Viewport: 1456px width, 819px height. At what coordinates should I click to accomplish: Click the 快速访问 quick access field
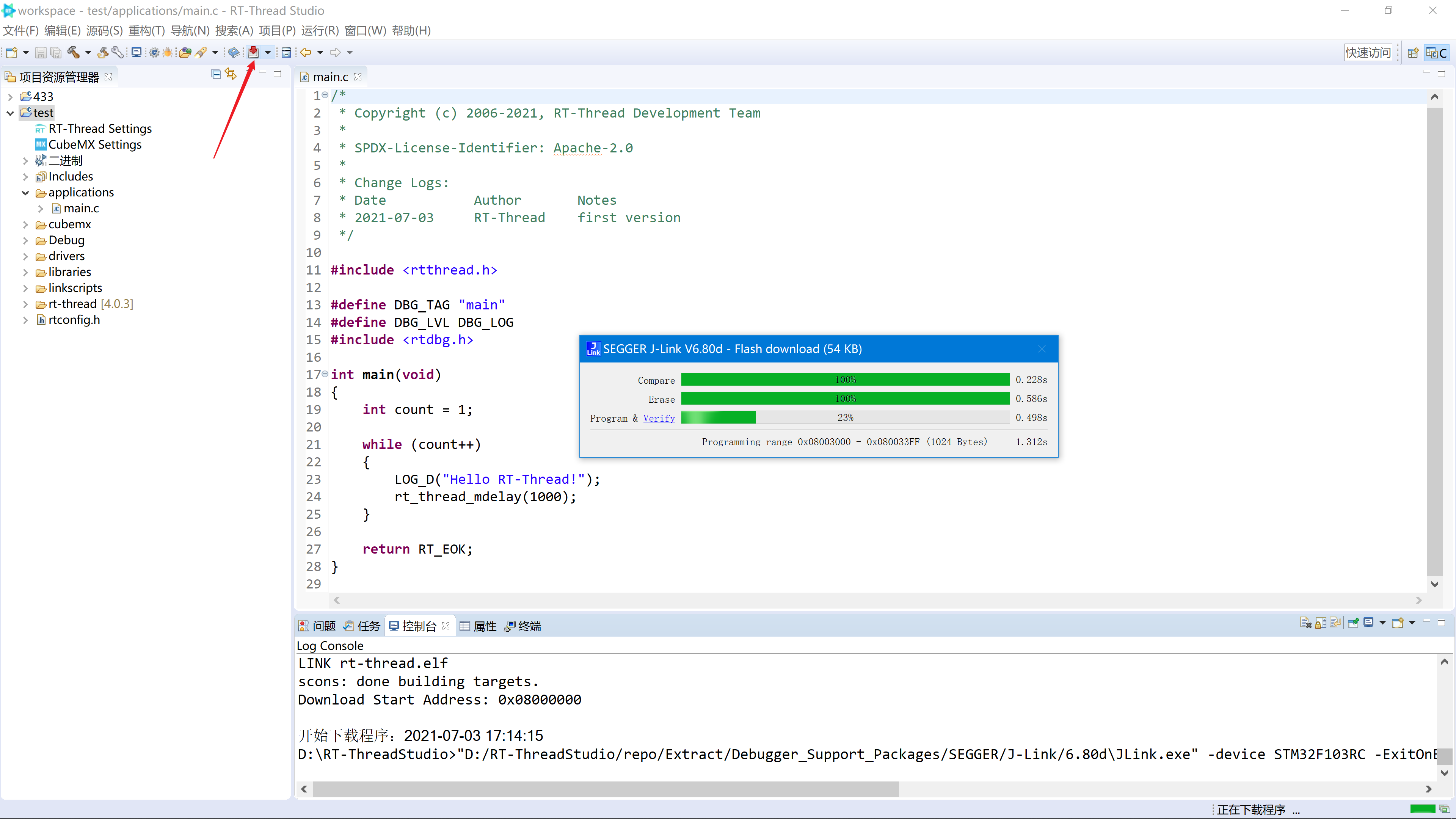pyautogui.click(x=1368, y=53)
